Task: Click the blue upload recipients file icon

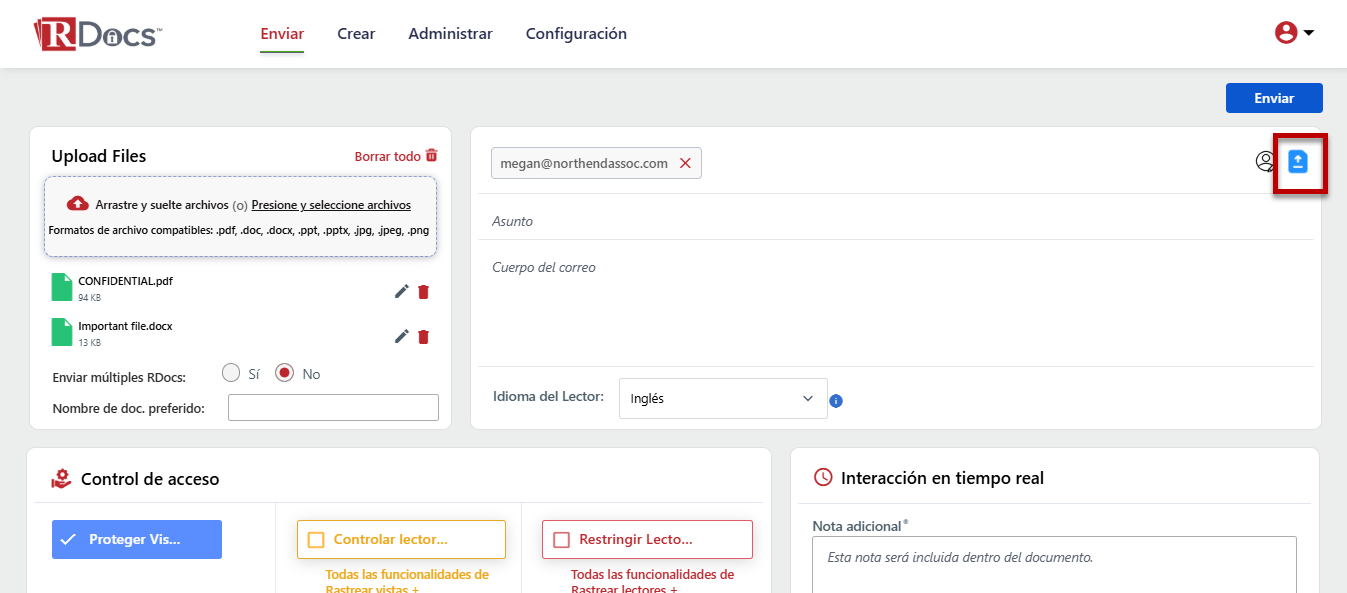Action: pyautogui.click(x=1298, y=162)
